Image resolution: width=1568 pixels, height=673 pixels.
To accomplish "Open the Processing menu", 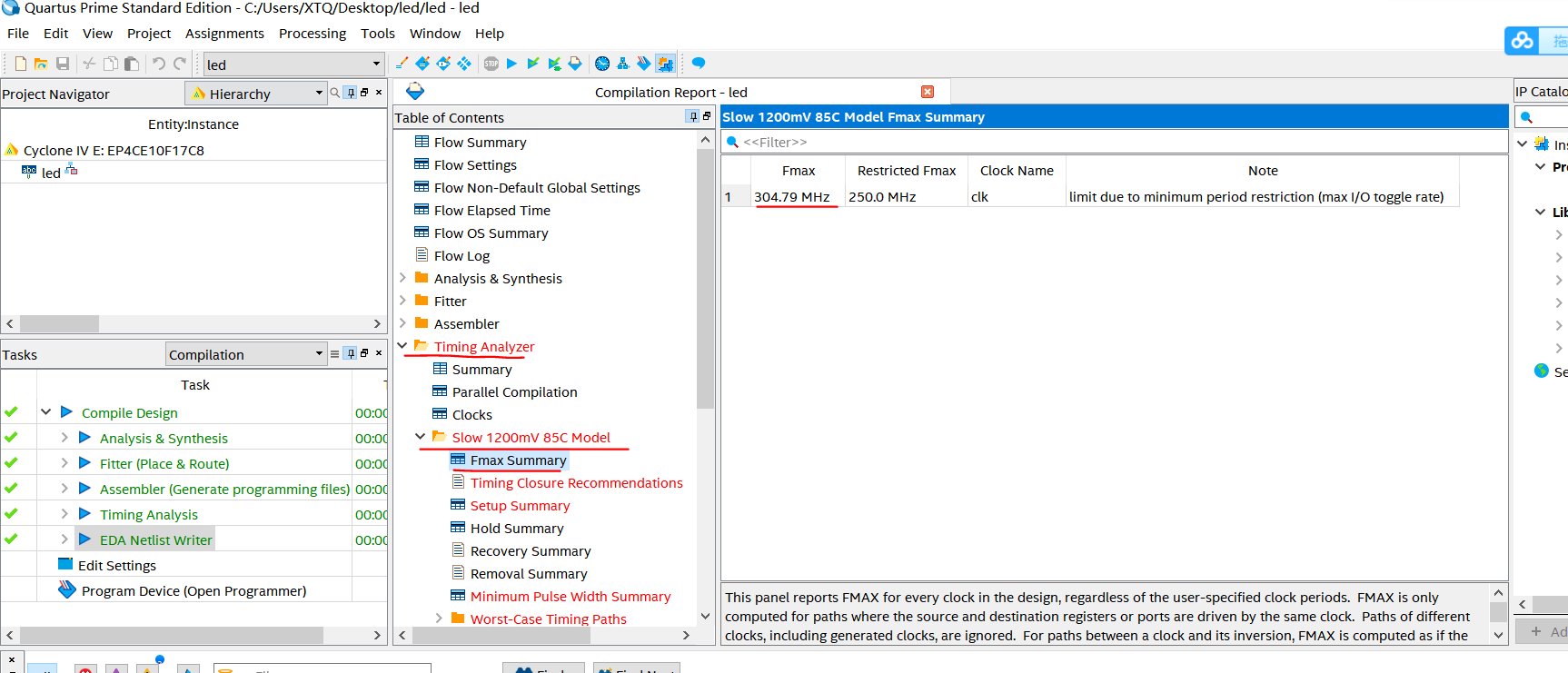I will point(313,34).
